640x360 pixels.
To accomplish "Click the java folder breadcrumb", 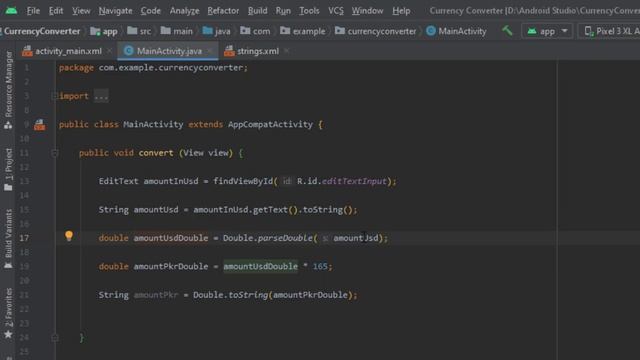I will point(217,31).
